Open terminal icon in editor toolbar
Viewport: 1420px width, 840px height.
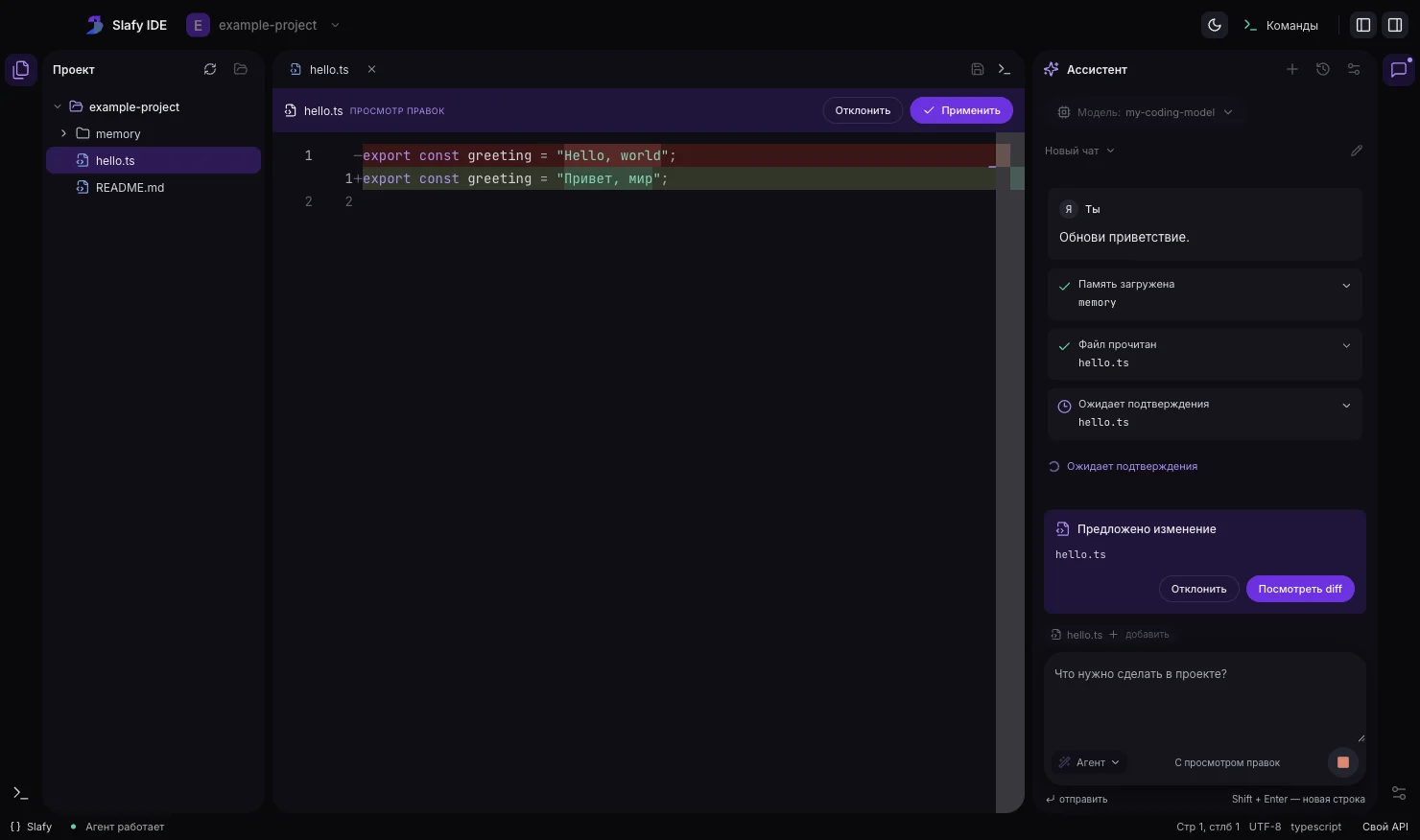click(x=1005, y=69)
